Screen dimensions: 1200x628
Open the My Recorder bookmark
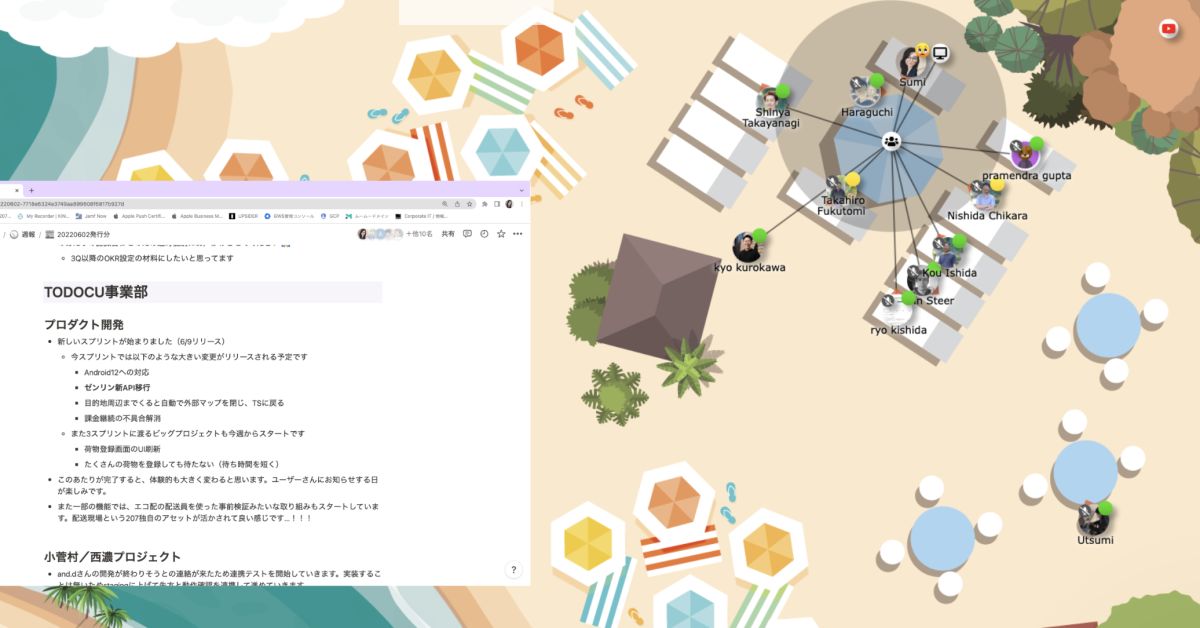pos(43,216)
